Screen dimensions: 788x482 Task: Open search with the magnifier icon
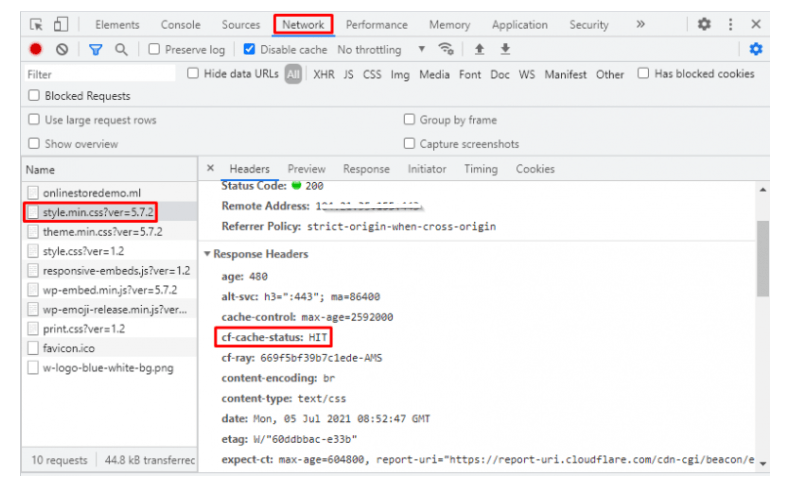(x=121, y=49)
